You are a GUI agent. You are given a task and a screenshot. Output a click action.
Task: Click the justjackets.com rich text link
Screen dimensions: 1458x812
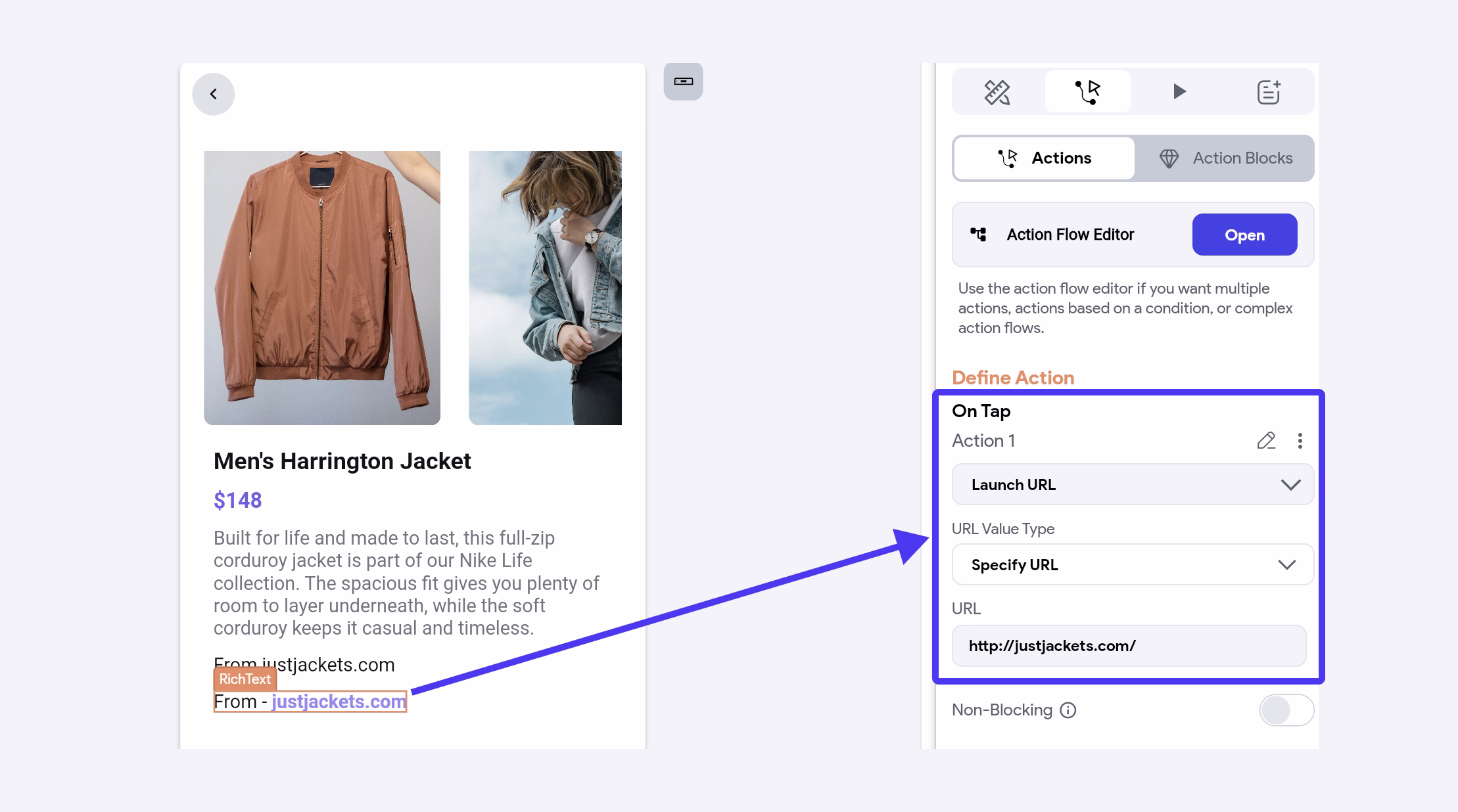point(339,702)
